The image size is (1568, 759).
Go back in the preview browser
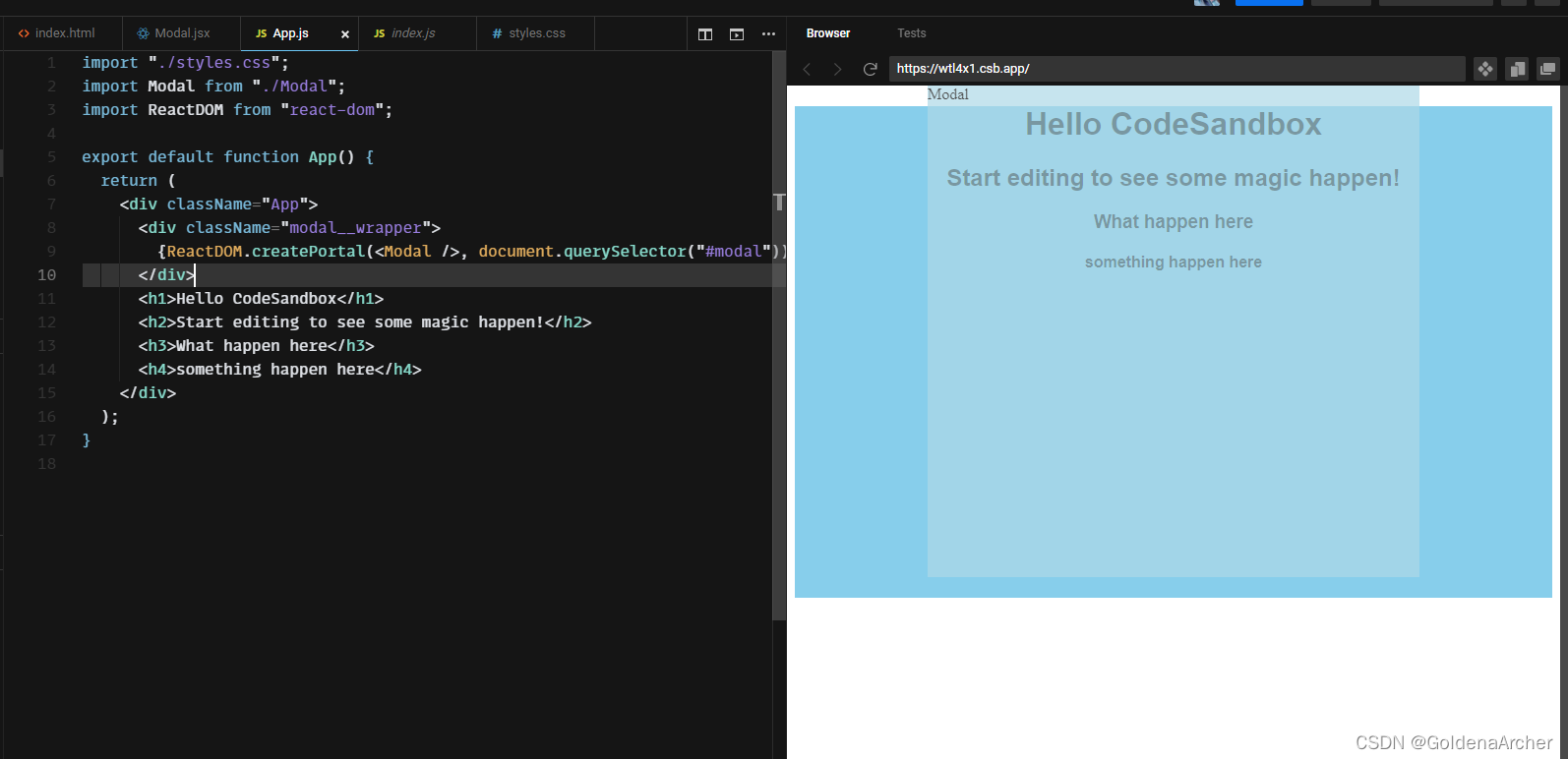pos(808,69)
